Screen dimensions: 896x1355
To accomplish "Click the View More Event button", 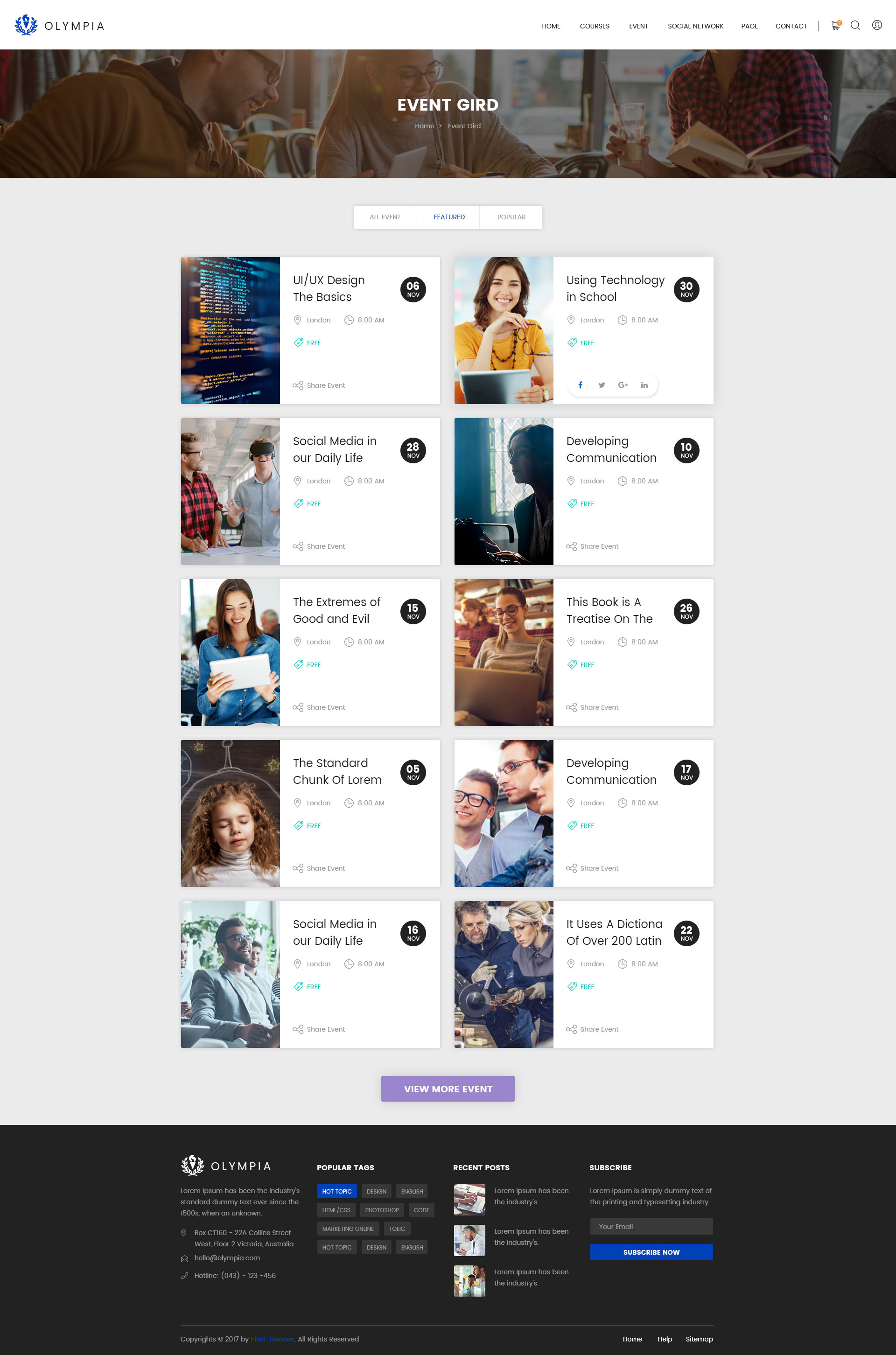I will tap(448, 1089).
